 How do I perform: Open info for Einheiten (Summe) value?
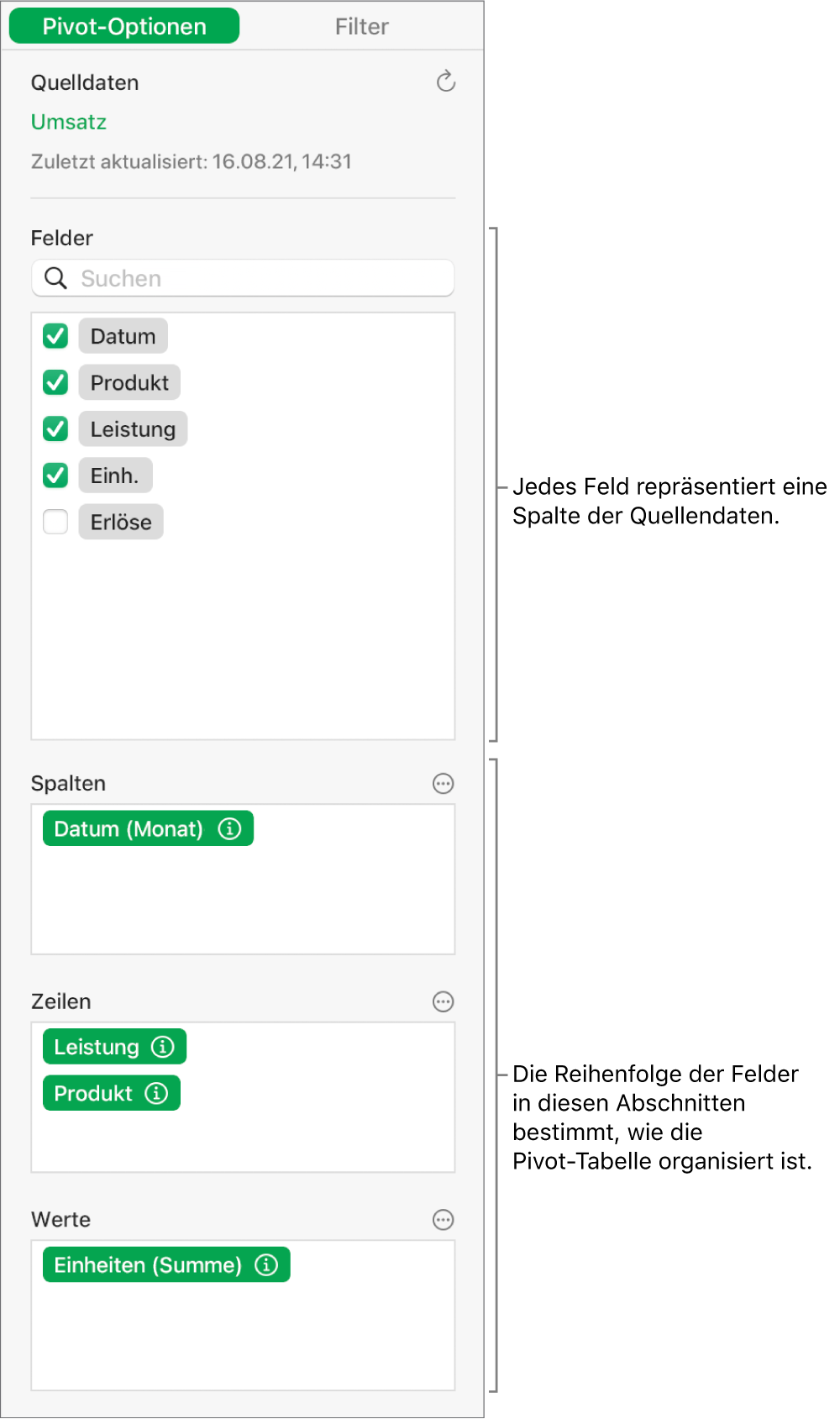[266, 1265]
